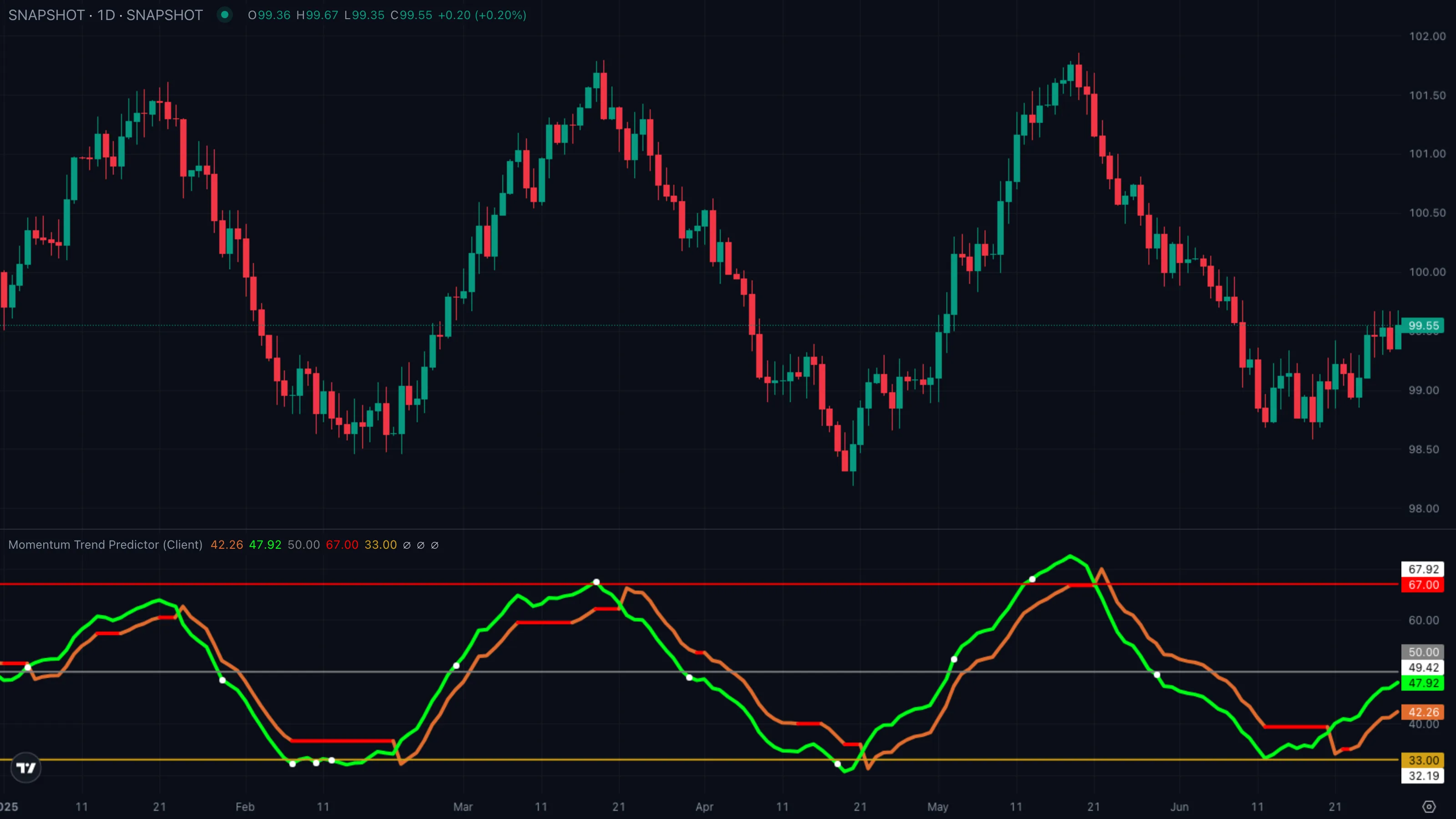Click the gray 50.00 midline label
Viewport: 1456px width, 819px height.
(1423, 652)
